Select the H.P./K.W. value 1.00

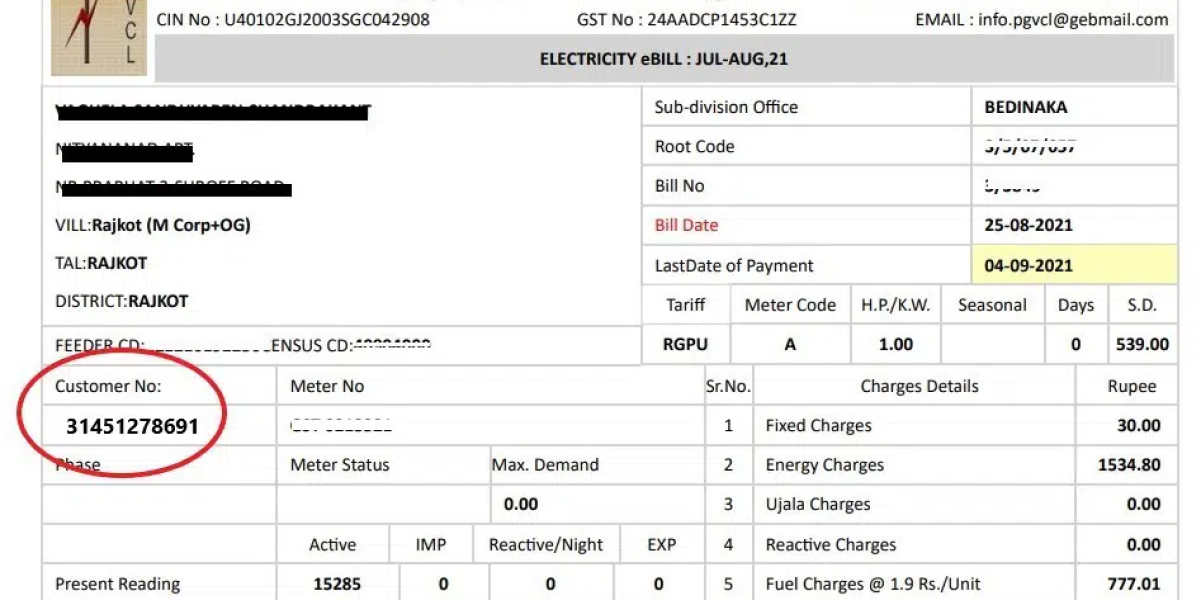[895, 344]
